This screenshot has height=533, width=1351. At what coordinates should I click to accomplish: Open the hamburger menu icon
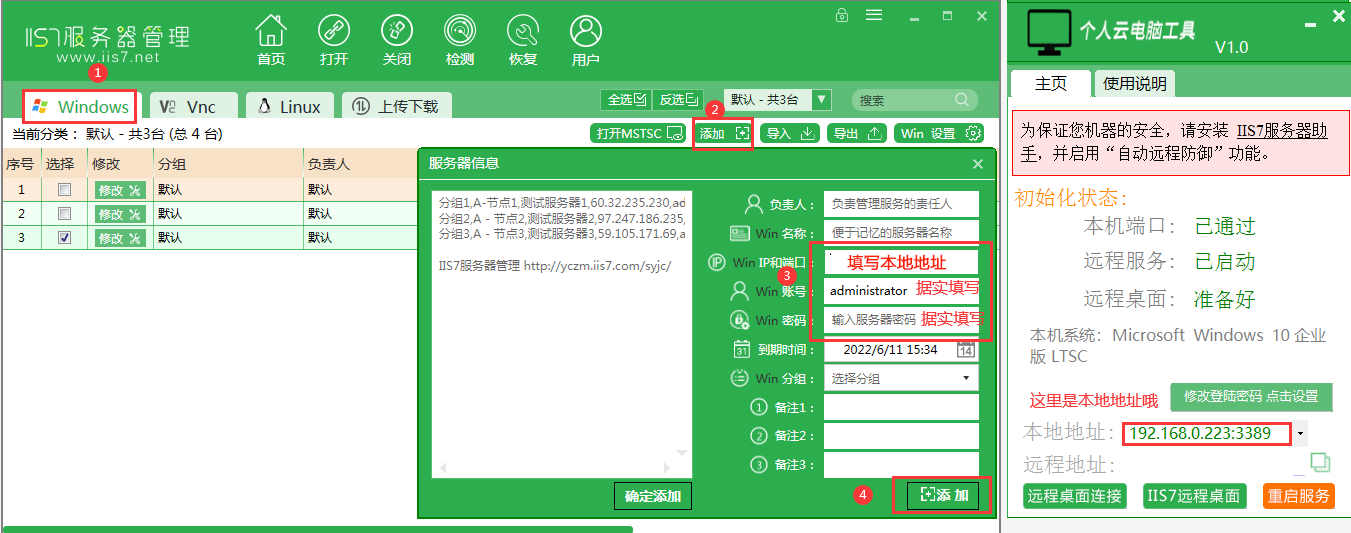point(874,14)
